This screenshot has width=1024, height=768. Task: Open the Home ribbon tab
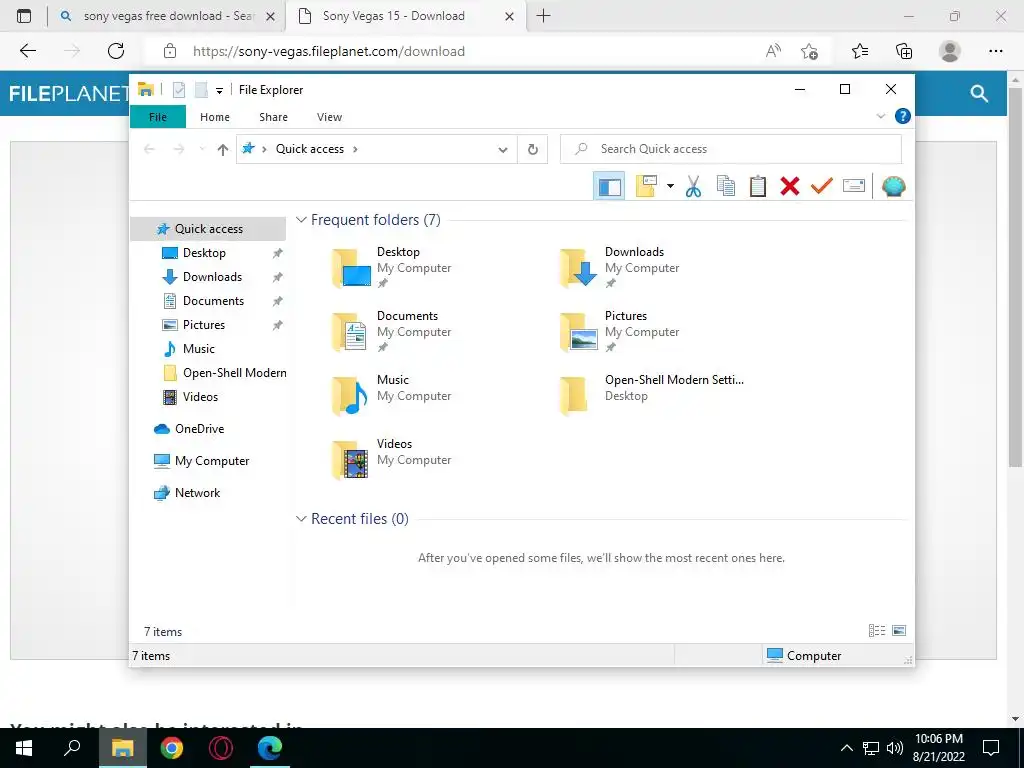pos(215,117)
